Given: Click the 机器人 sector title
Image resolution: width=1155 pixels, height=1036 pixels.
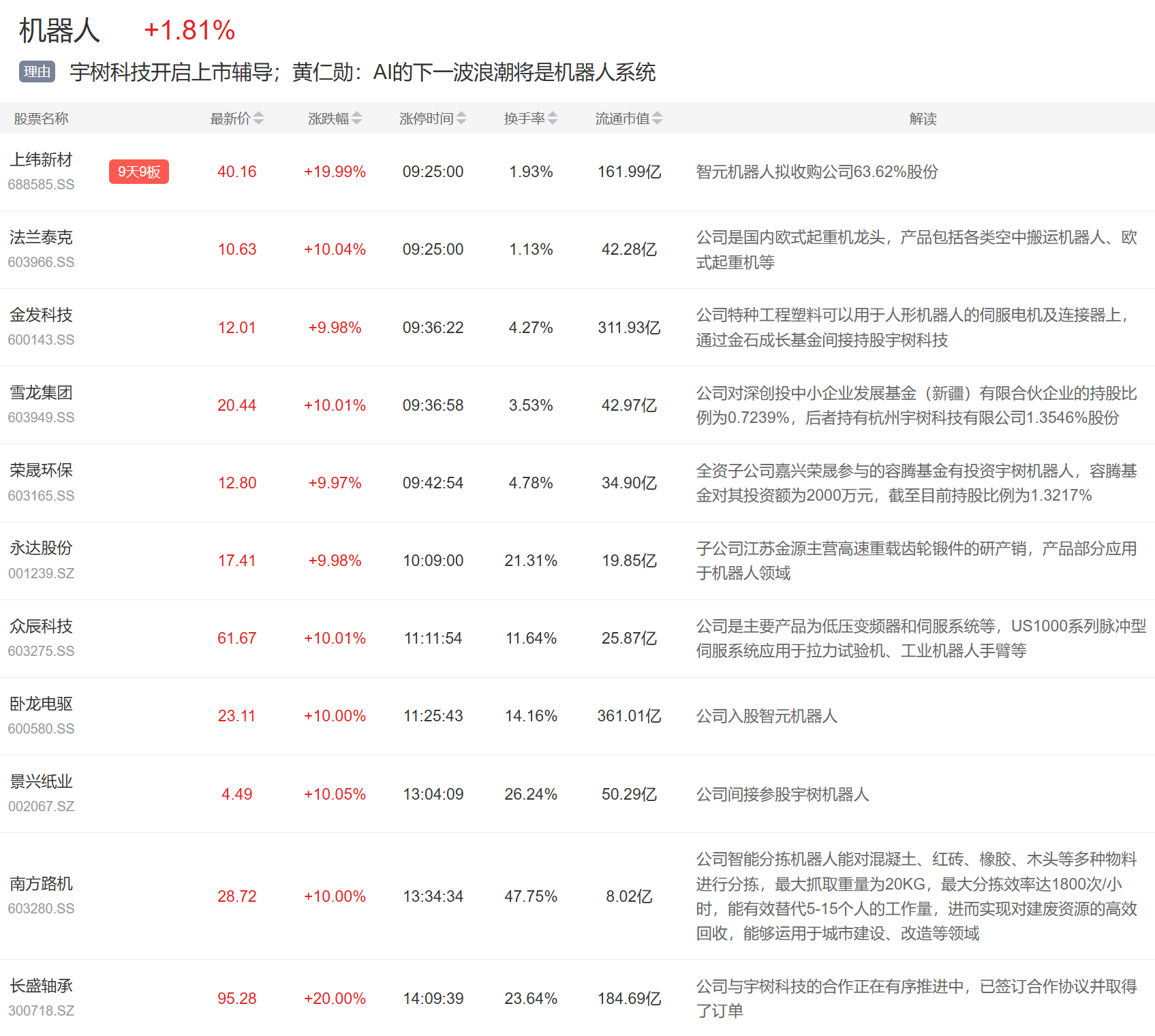Looking at the screenshot, I should 59,31.
